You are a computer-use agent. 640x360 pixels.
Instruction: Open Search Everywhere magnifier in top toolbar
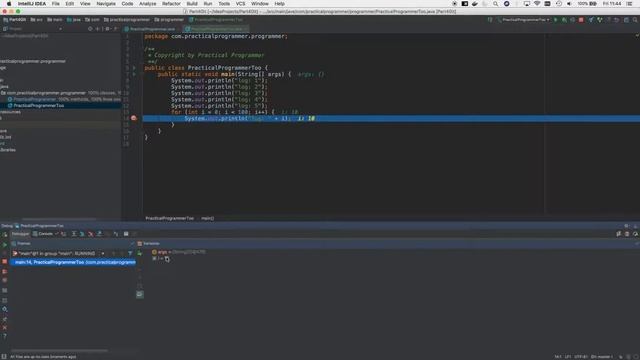(x=635, y=20)
